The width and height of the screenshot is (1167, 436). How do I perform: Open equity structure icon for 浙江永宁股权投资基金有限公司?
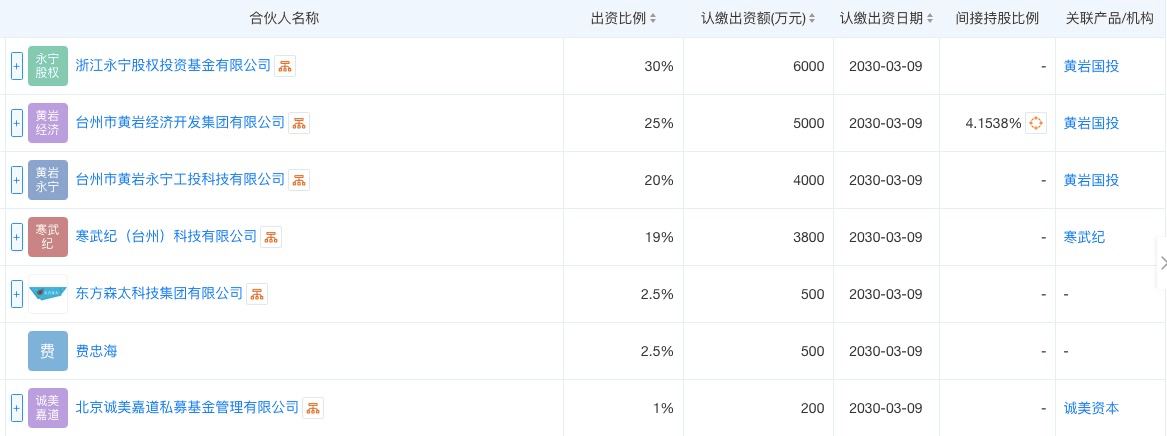tap(285, 66)
